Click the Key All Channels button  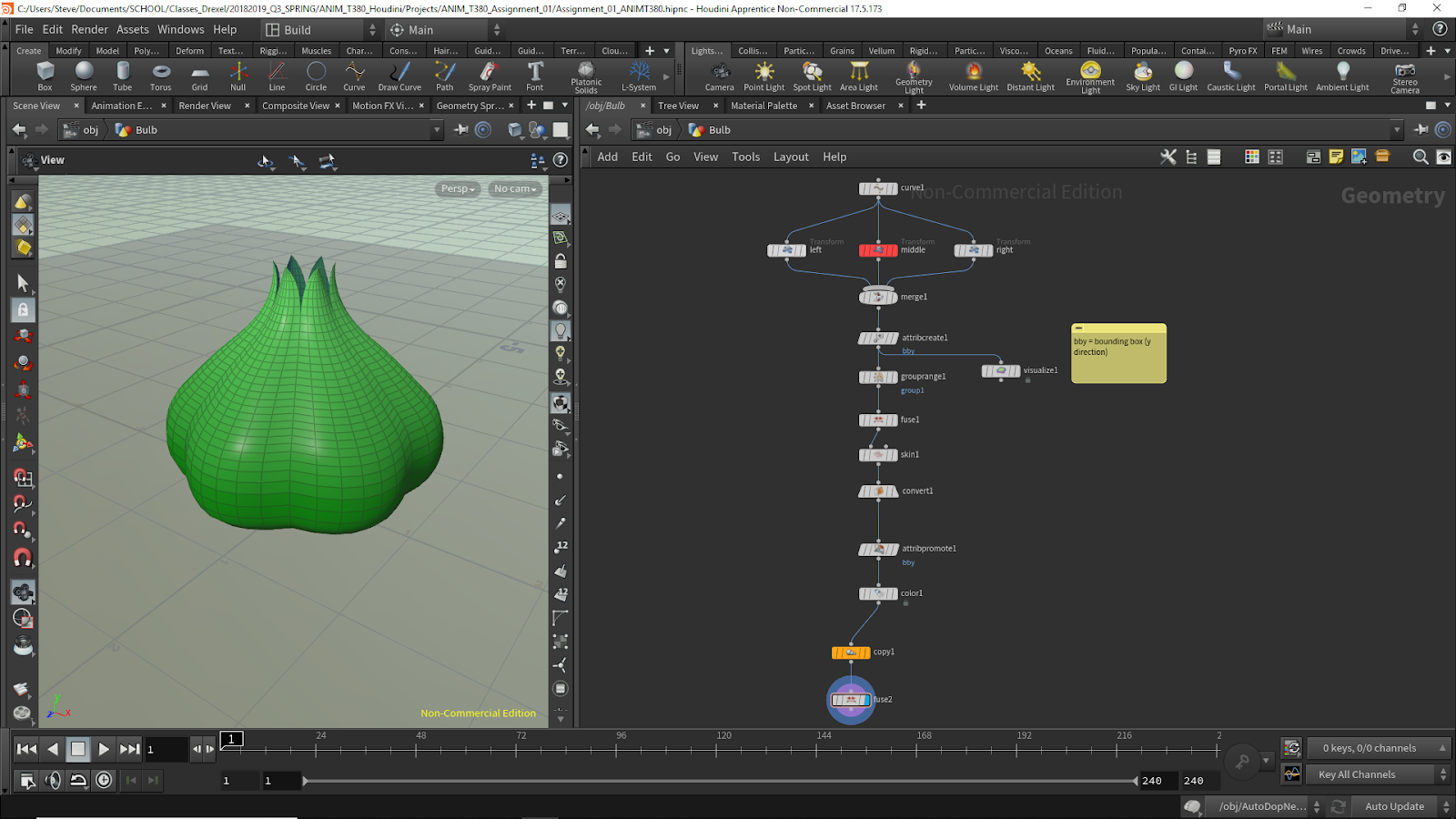coord(1368,774)
